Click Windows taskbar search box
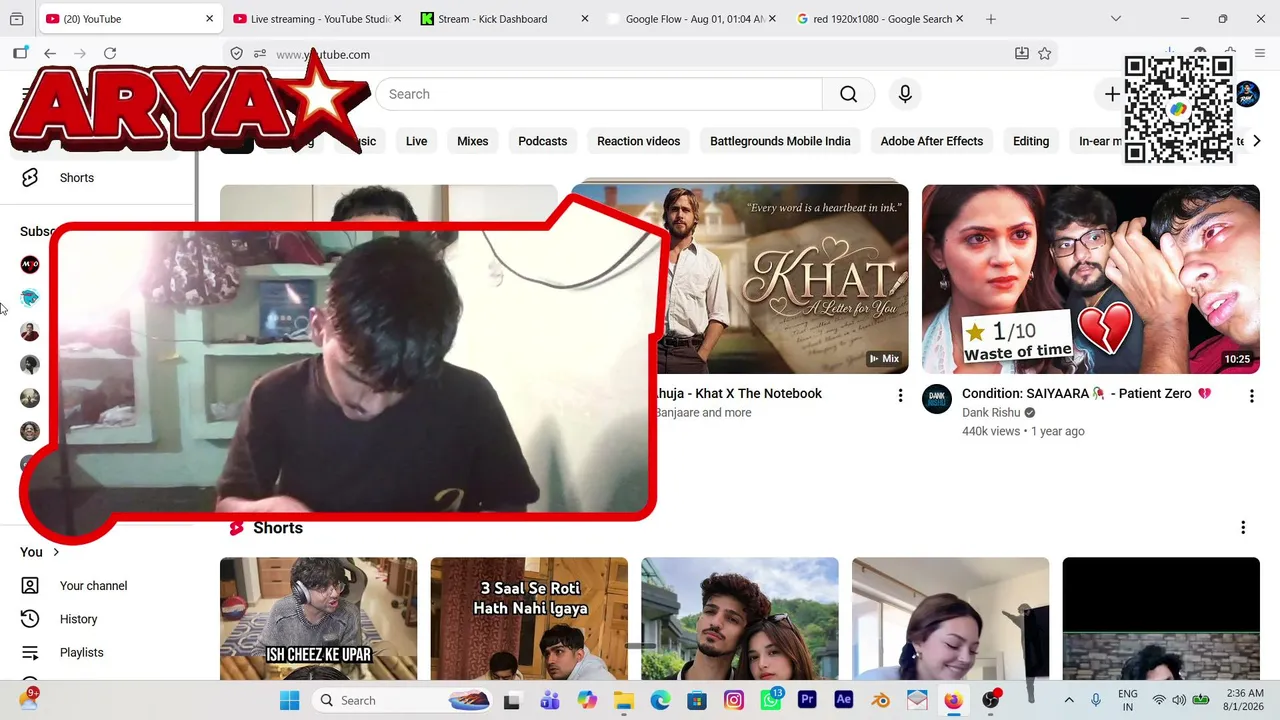1280x720 pixels. 402,700
